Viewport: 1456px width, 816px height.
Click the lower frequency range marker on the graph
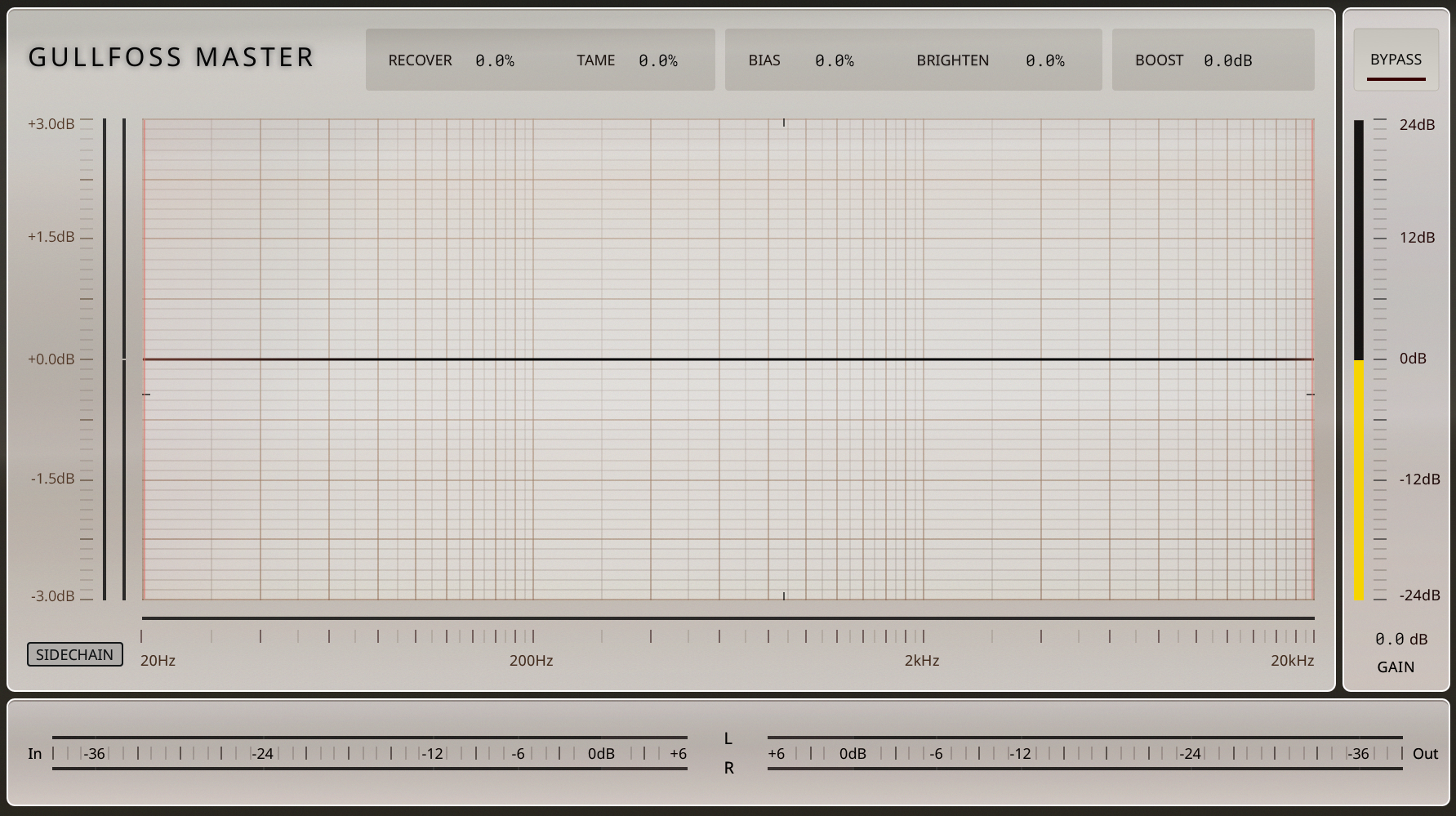pos(782,597)
